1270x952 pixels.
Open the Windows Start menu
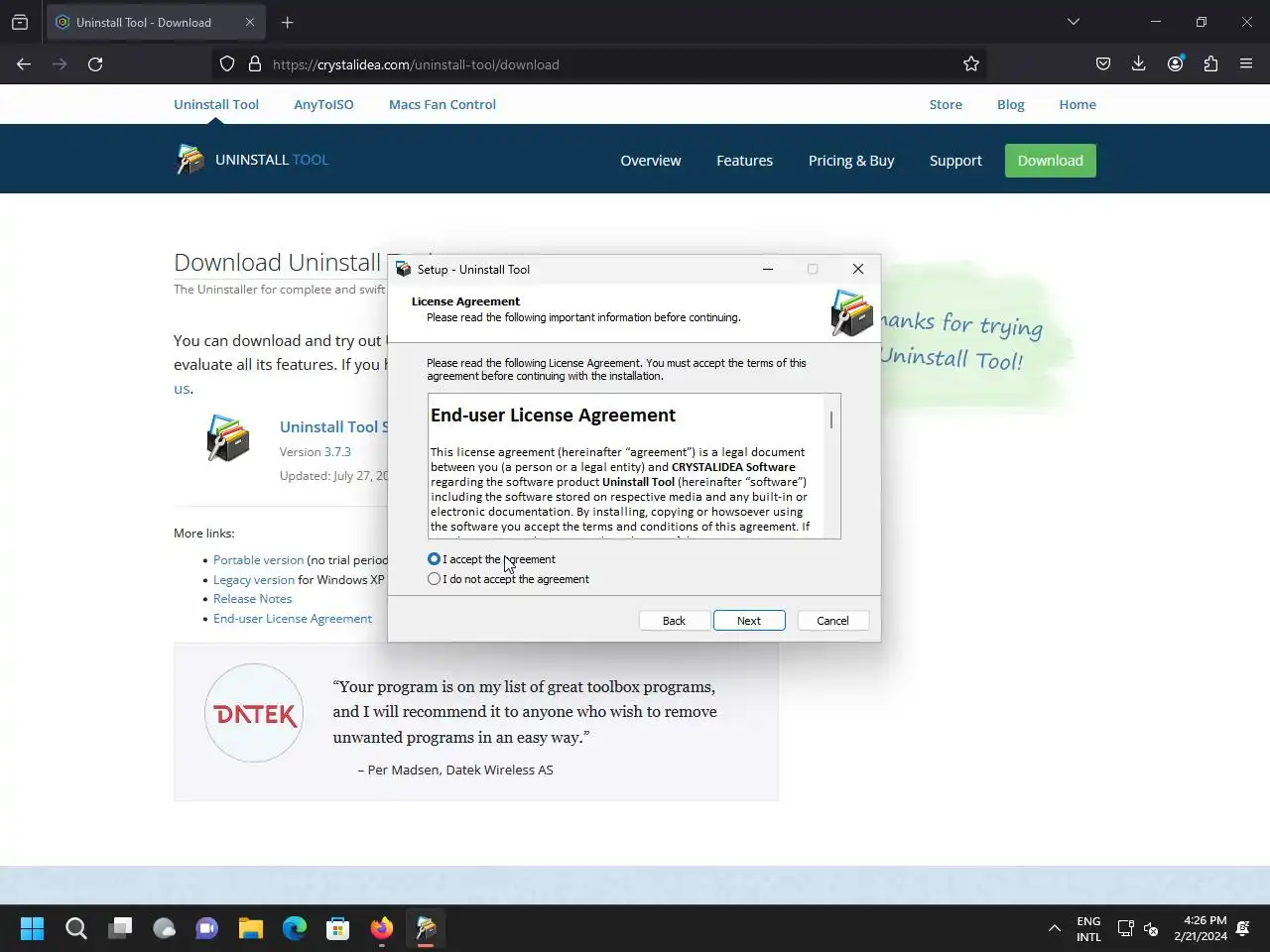click(x=32, y=928)
